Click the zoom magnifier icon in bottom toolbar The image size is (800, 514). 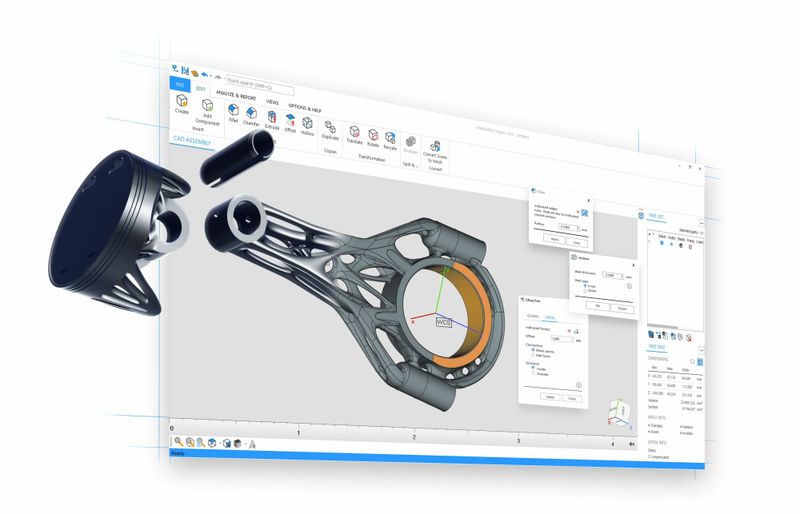coord(178,441)
